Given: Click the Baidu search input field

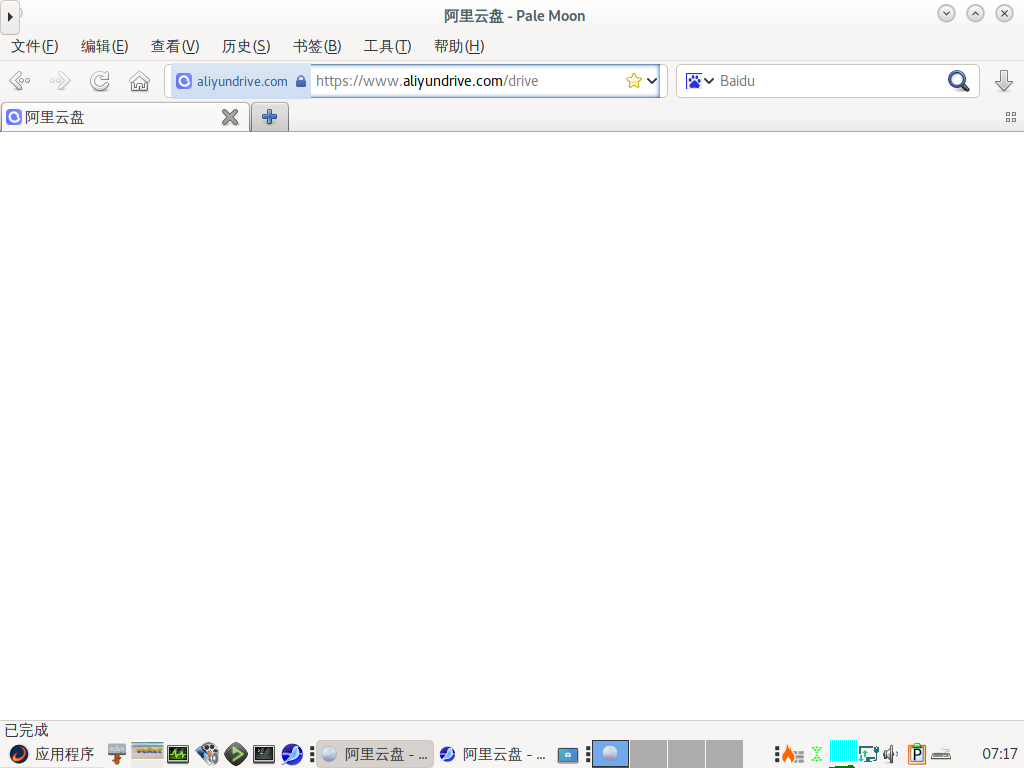Looking at the screenshot, I should click(x=829, y=81).
